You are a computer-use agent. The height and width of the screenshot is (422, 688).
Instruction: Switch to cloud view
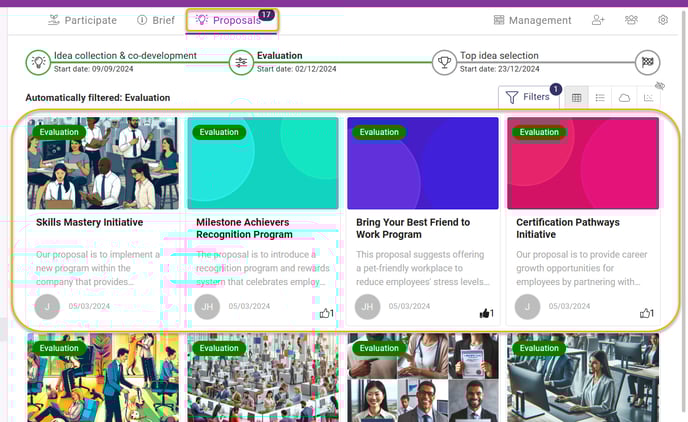(x=624, y=97)
